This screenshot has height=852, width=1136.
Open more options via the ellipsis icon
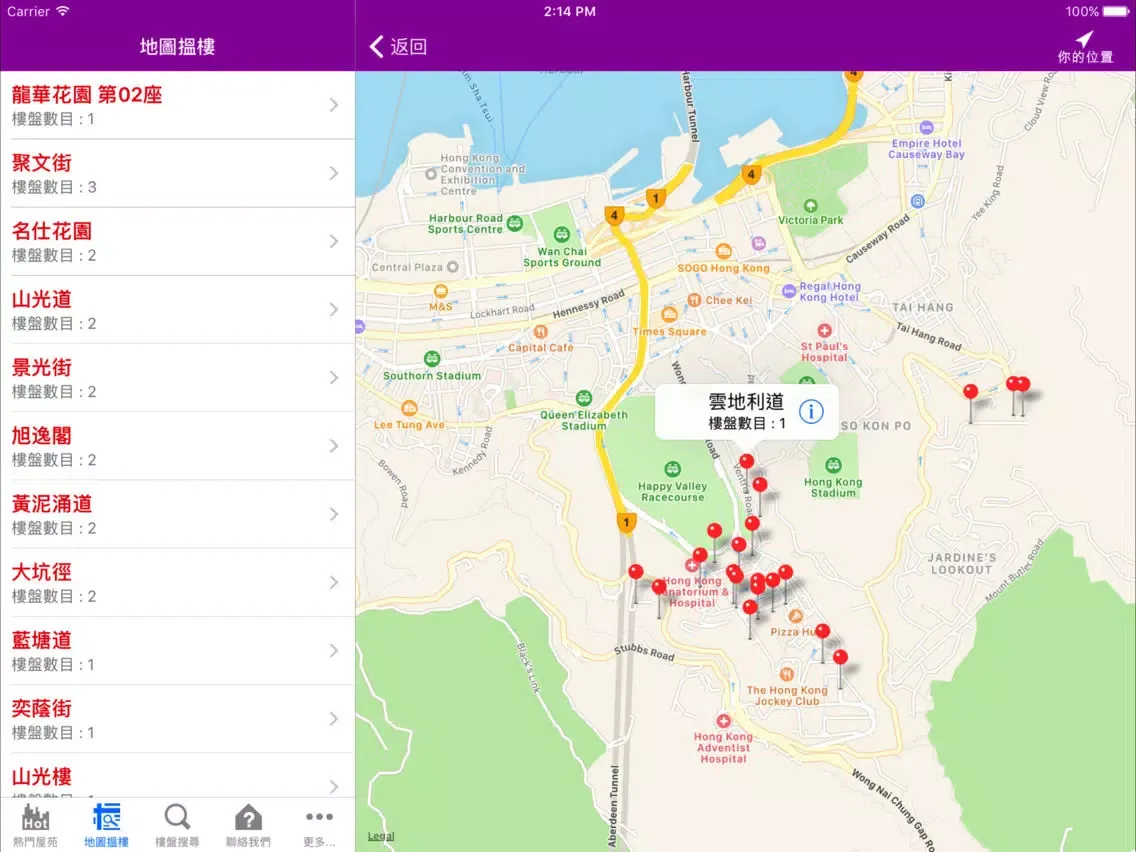coord(318,818)
